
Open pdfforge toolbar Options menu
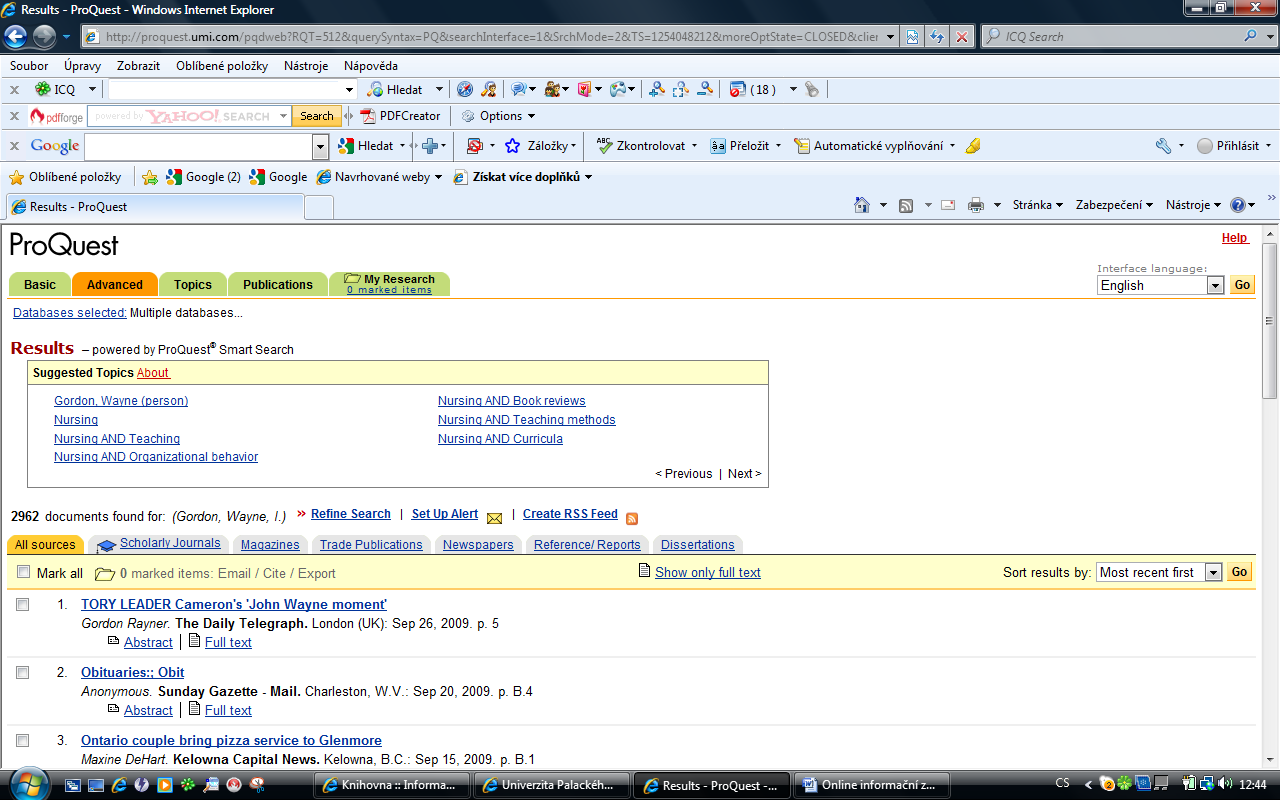[x=498, y=116]
